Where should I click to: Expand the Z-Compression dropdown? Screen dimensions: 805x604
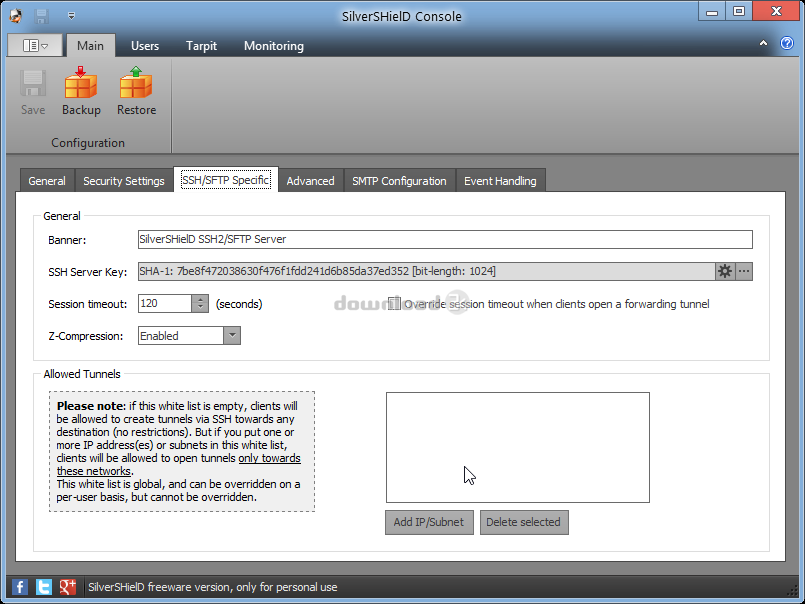coord(232,336)
